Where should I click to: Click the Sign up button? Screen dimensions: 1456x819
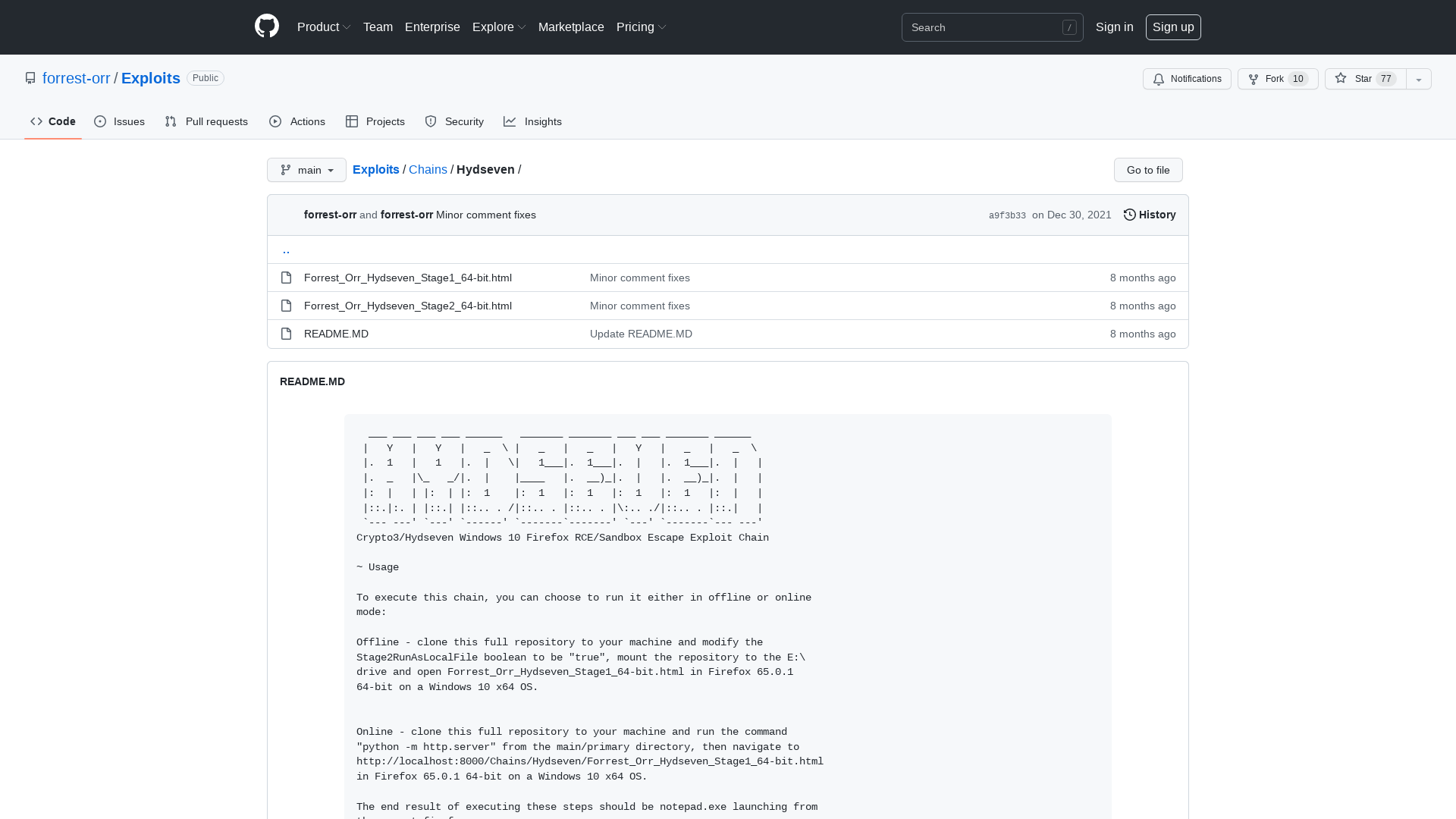[x=1173, y=27]
